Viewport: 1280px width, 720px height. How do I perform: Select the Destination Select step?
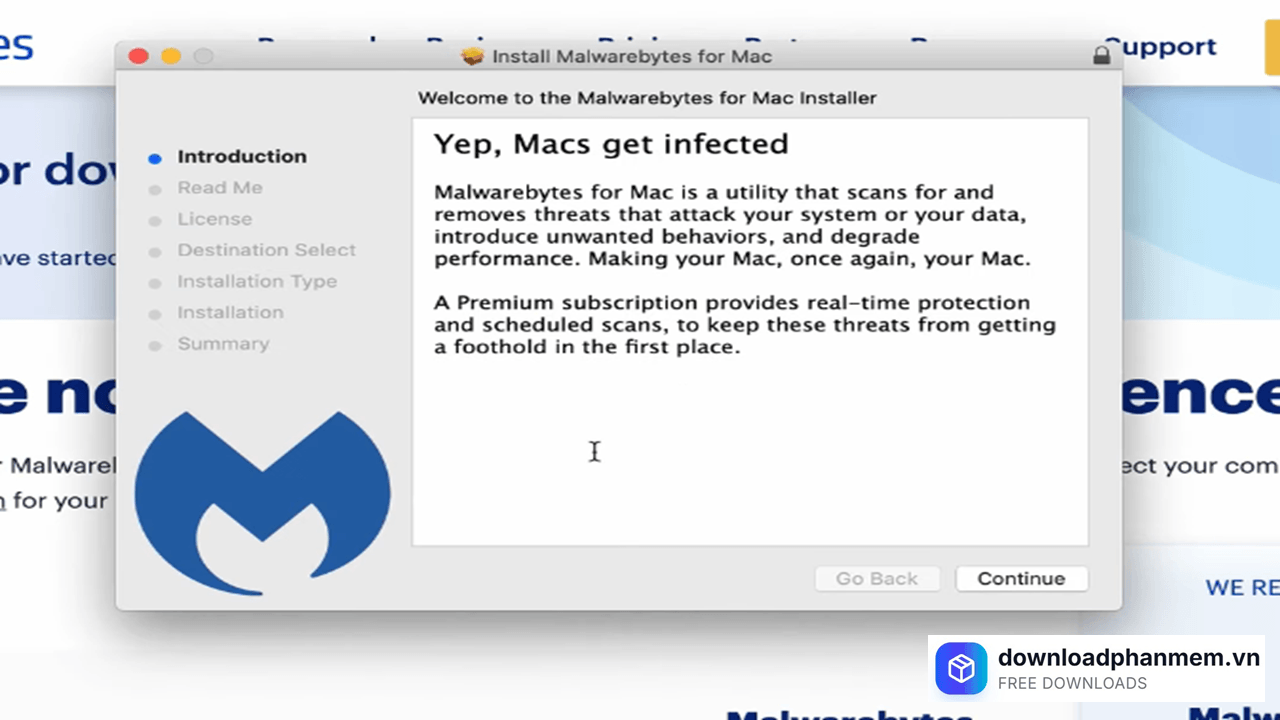click(x=266, y=250)
